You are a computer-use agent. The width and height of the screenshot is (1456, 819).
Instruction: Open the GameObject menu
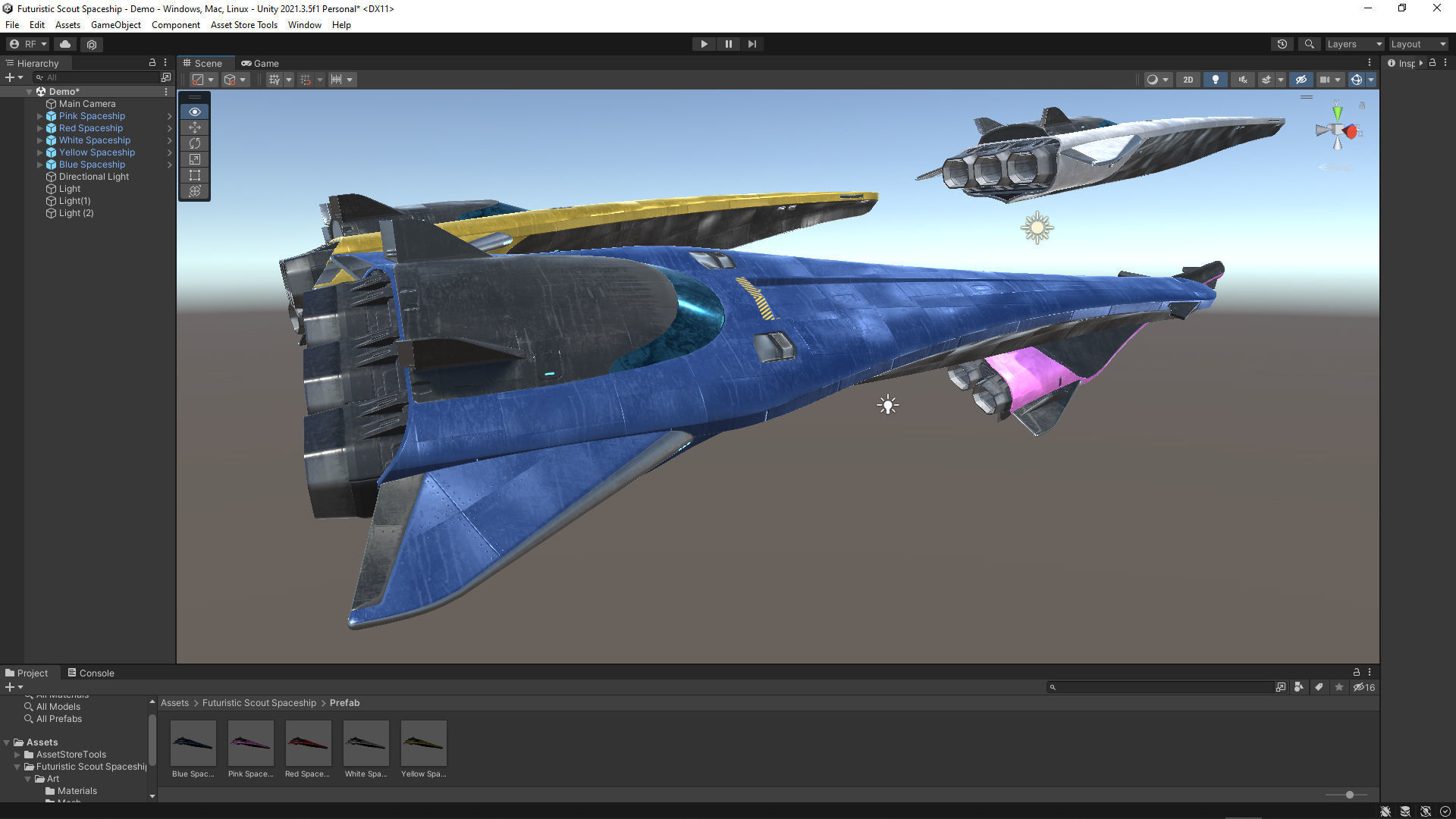tap(116, 24)
